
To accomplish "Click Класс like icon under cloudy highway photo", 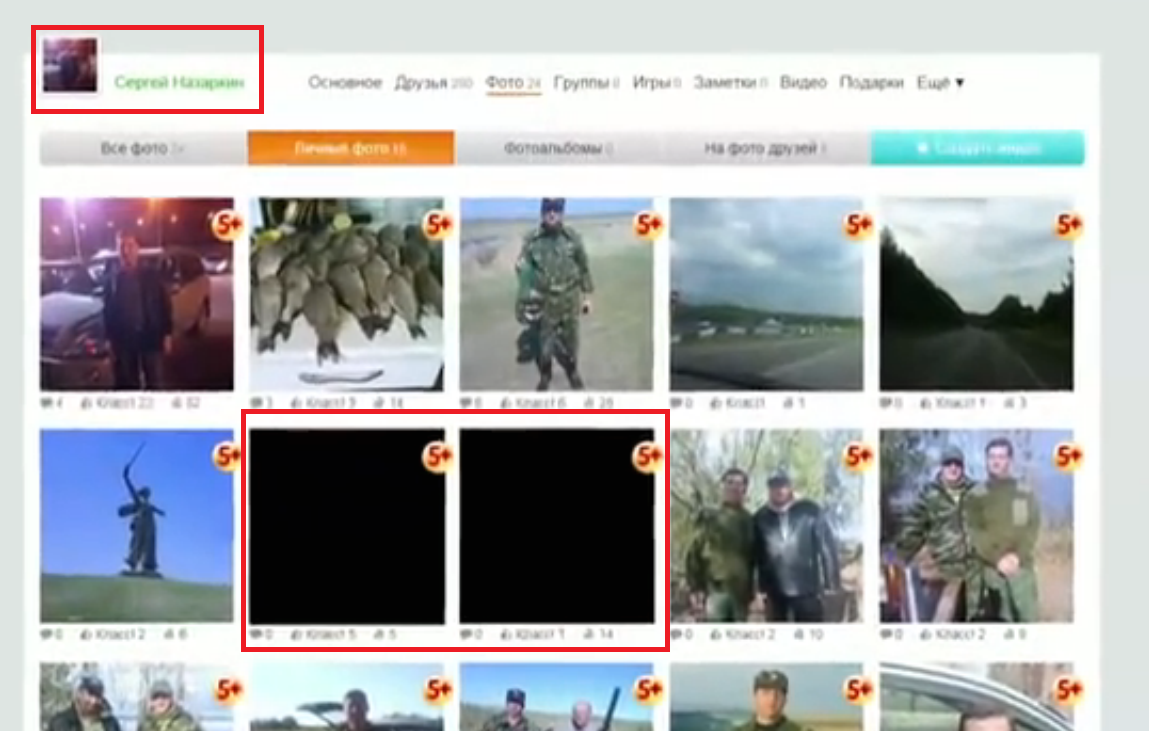I will pyautogui.click(x=717, y=403).
